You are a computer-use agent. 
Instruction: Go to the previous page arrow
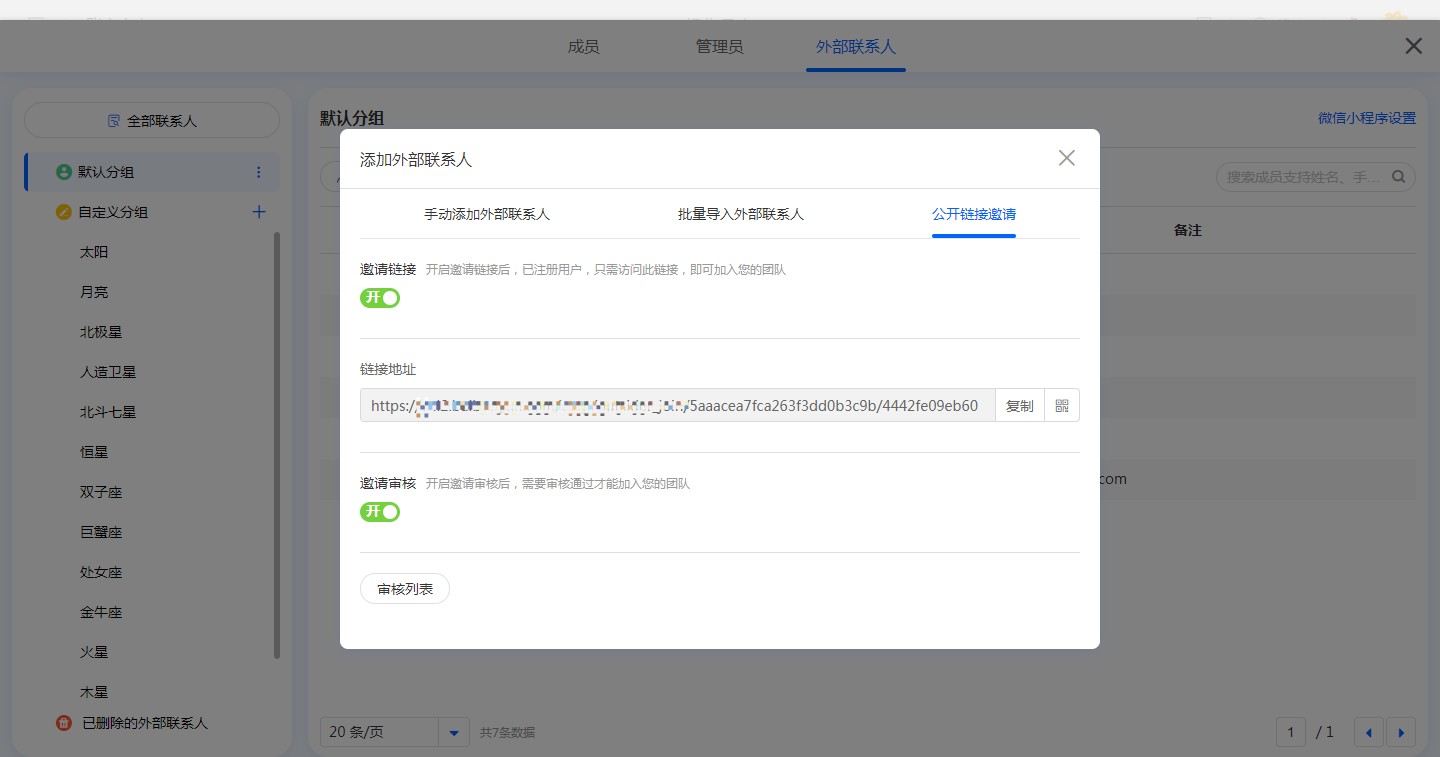tap(1369, 732)
